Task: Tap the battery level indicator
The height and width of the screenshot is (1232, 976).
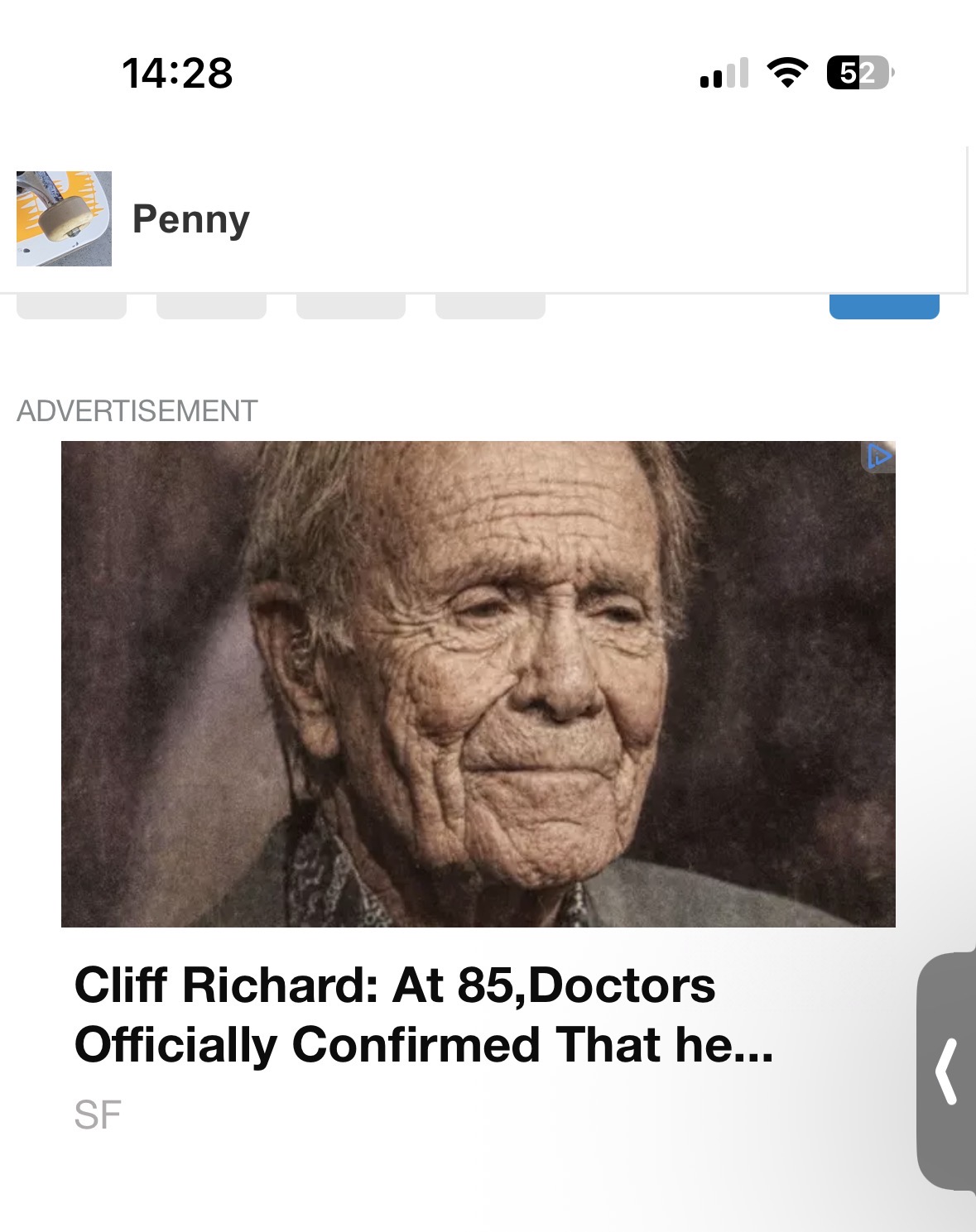Action: (859, 73)
